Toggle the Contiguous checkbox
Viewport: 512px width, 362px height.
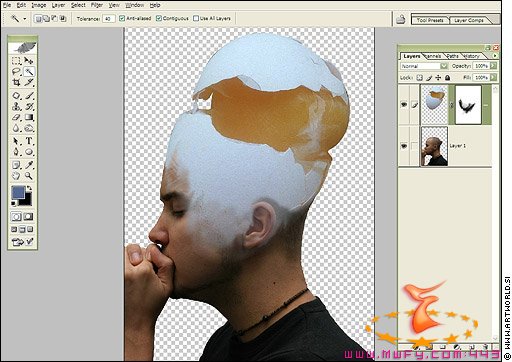point(159,18)
